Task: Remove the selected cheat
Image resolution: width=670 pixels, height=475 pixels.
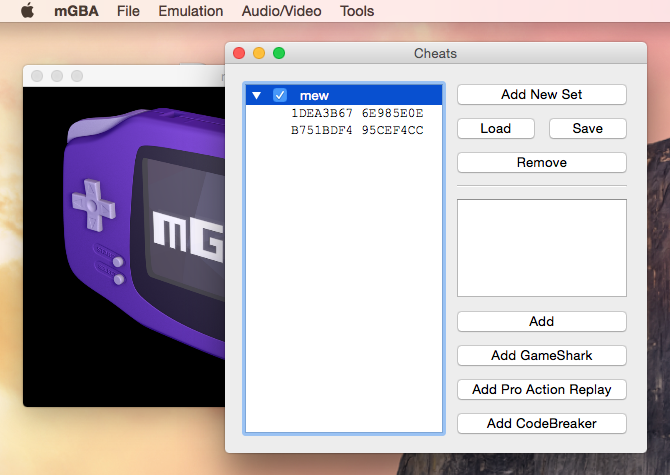Action: tap(541, 163)
